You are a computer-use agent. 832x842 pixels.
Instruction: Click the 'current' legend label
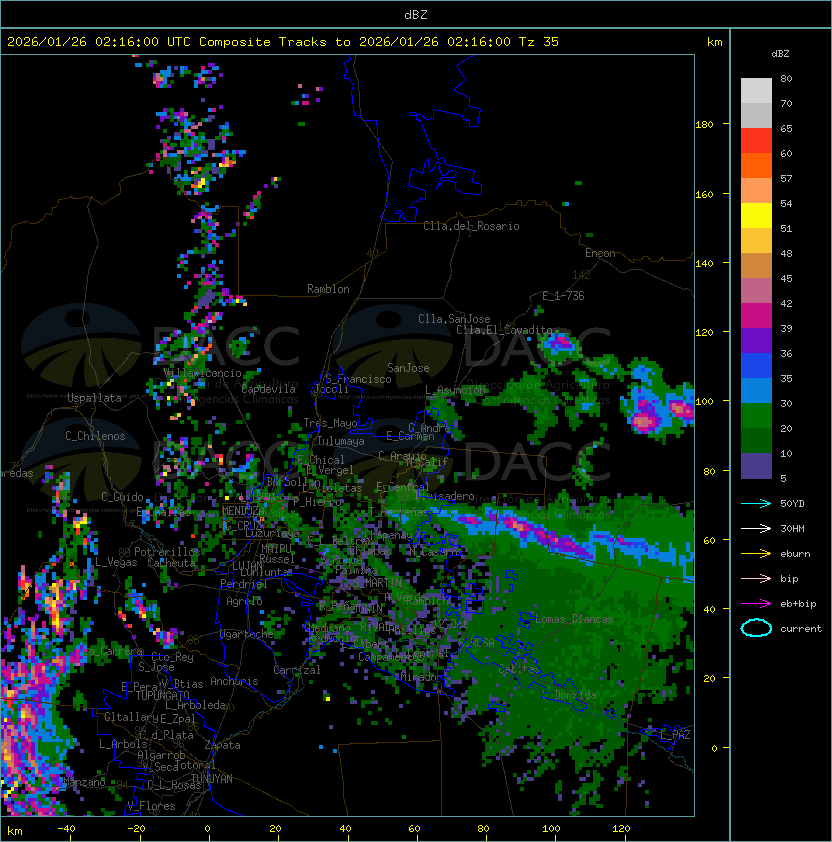pyautogui.click(x=801, y=629)
